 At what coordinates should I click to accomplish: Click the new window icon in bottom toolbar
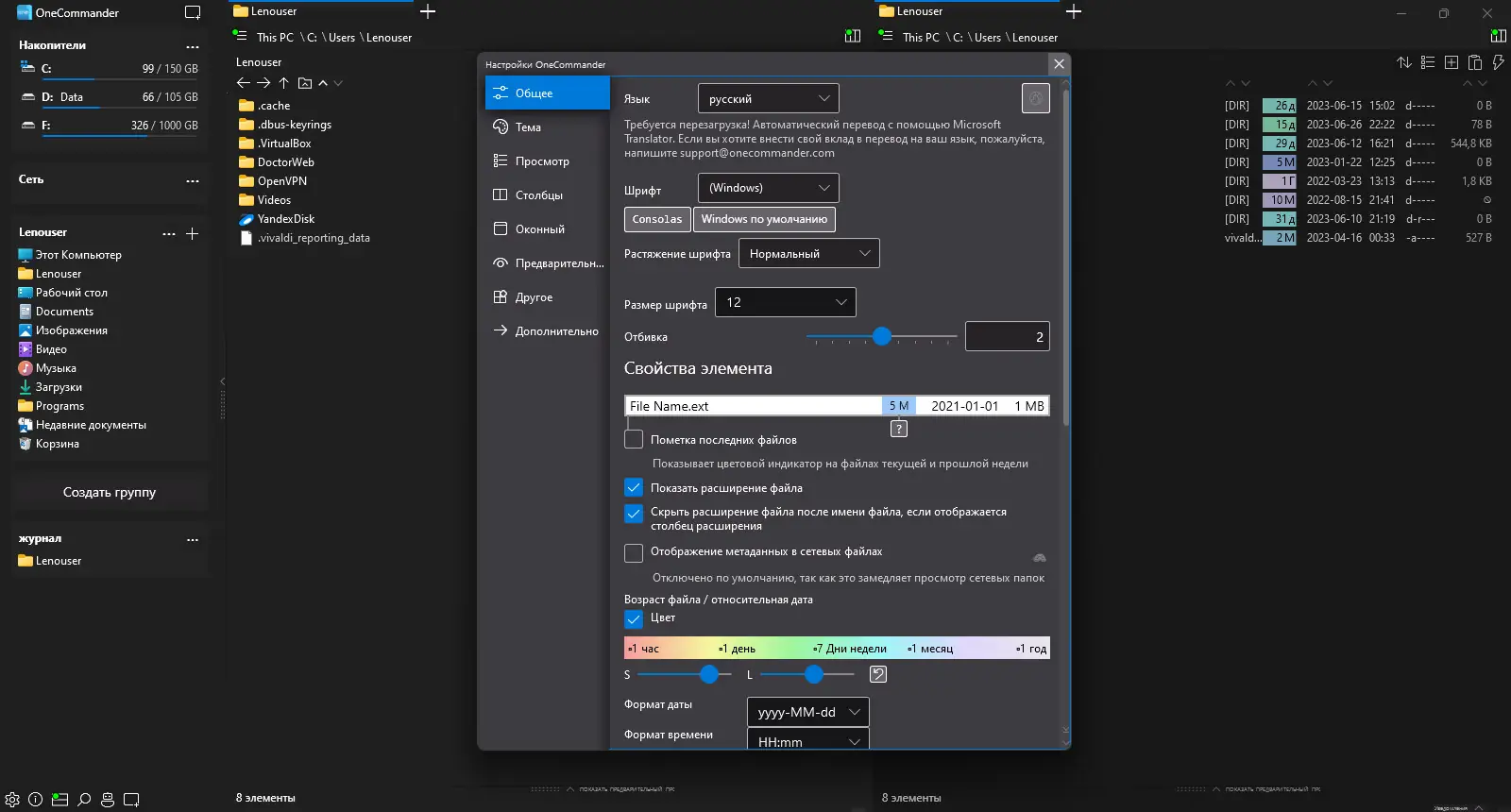[131, 799]
